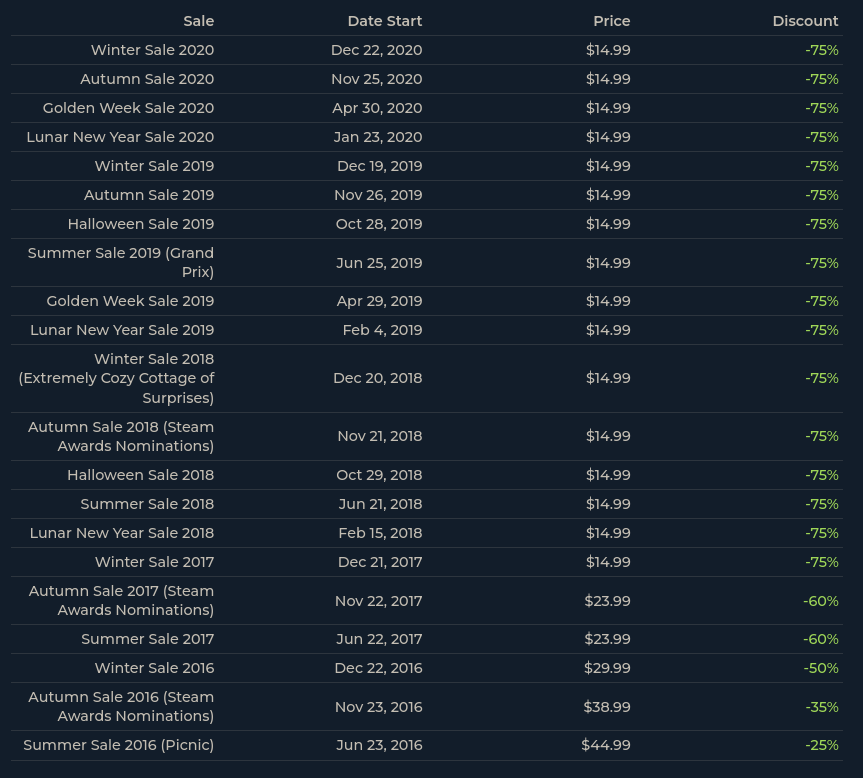Click the -25% discount value
Viewport: 863px width, 778px height.
point(822,745)
